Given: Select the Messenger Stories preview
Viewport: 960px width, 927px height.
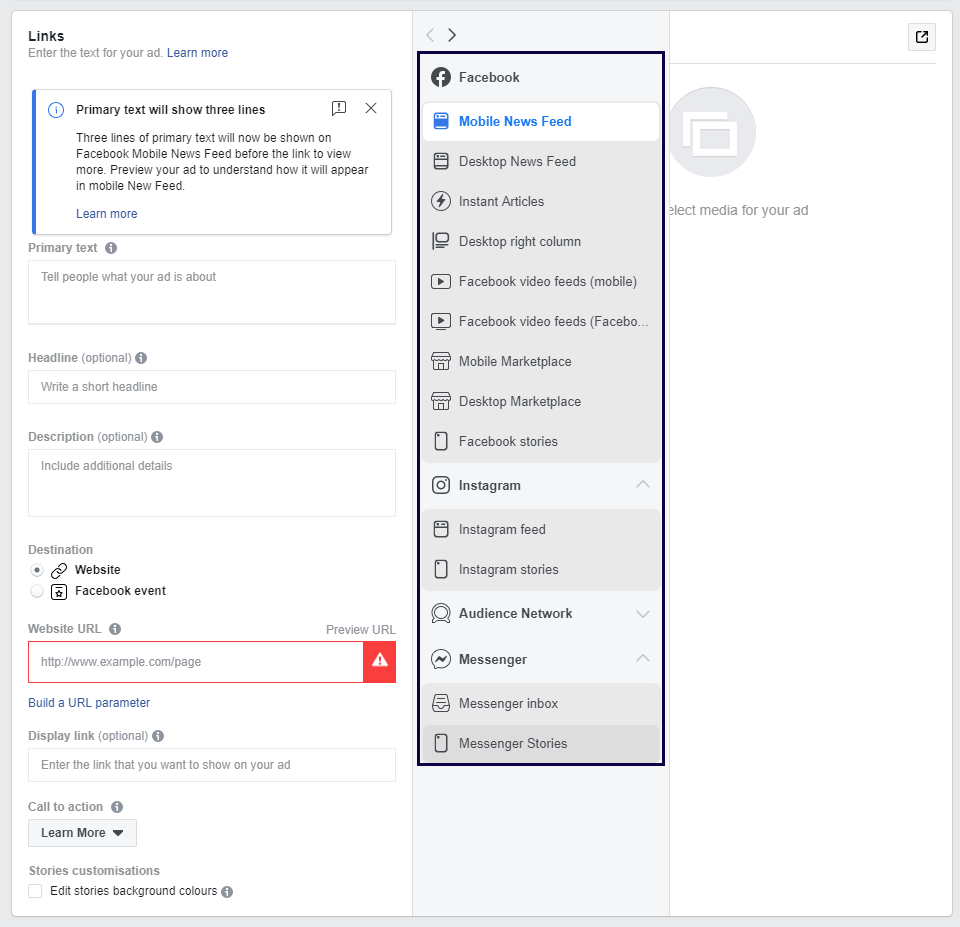Looking at the screenshot, I should coord(512,743).
